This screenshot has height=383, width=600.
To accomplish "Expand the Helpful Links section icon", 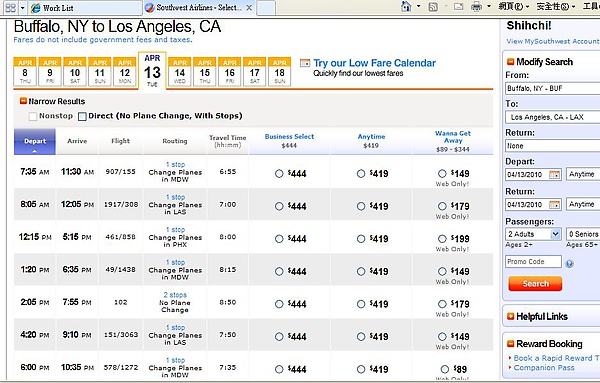I will (x=510, y=316).
